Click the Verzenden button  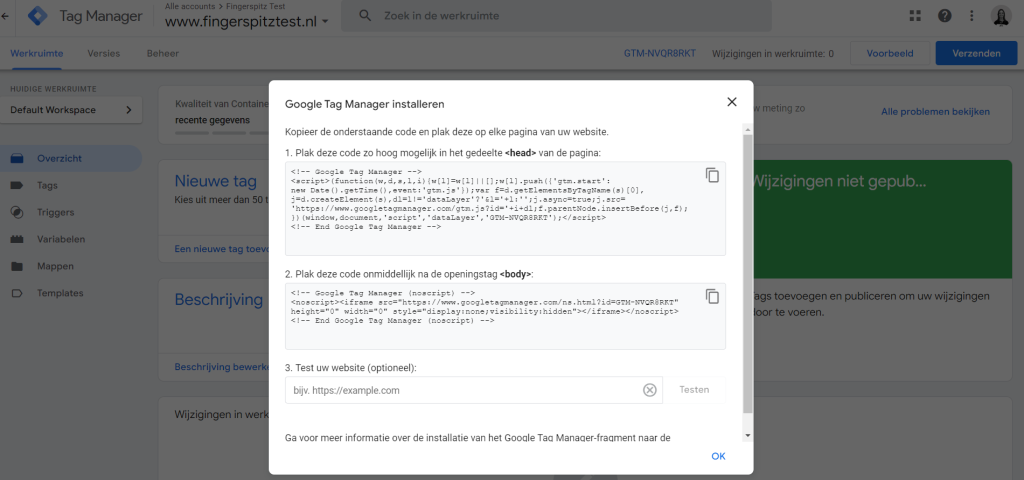tap(976, 54)
